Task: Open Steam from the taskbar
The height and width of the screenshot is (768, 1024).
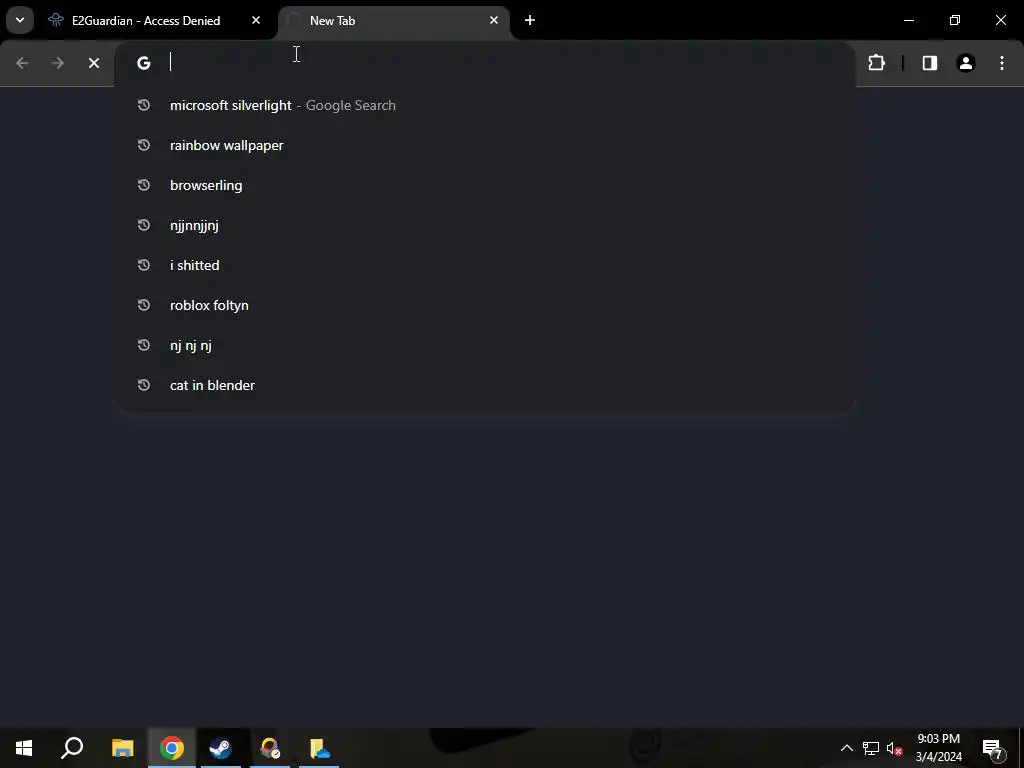Action: coord(221,748)
